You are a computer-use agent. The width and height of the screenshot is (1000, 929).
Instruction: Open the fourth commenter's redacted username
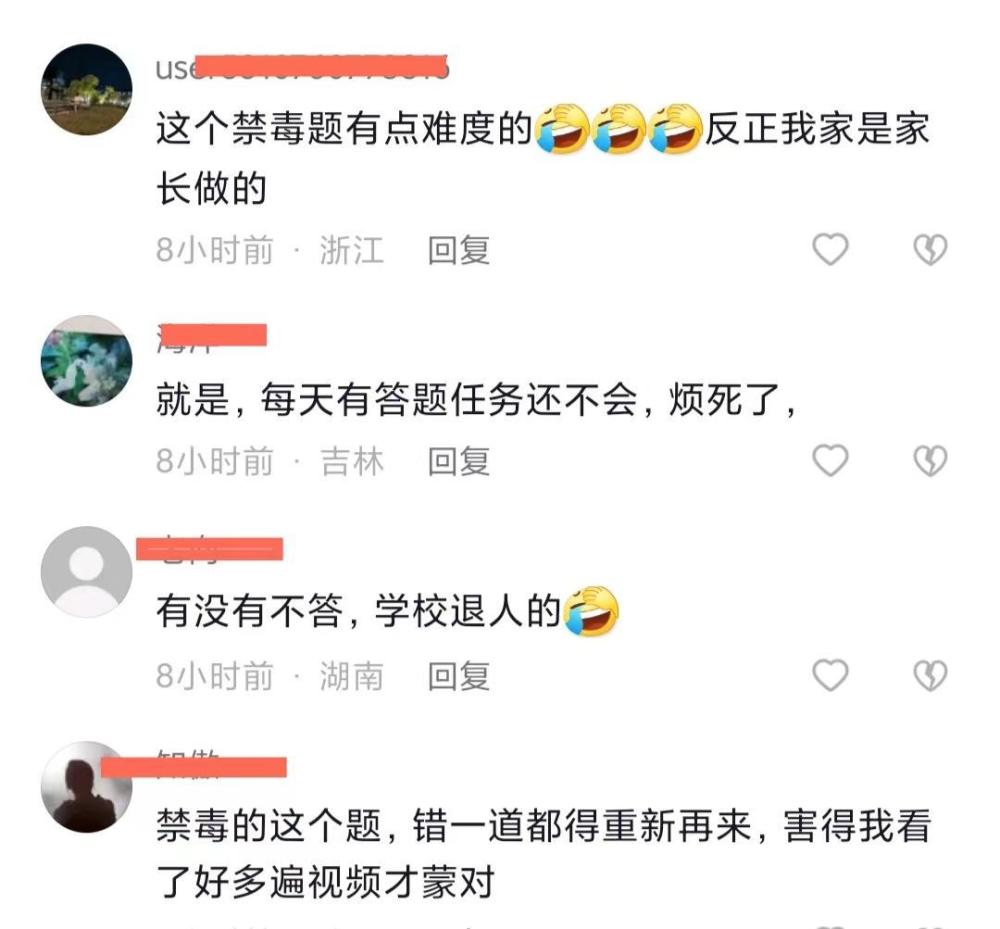click(x=194, y=764)
